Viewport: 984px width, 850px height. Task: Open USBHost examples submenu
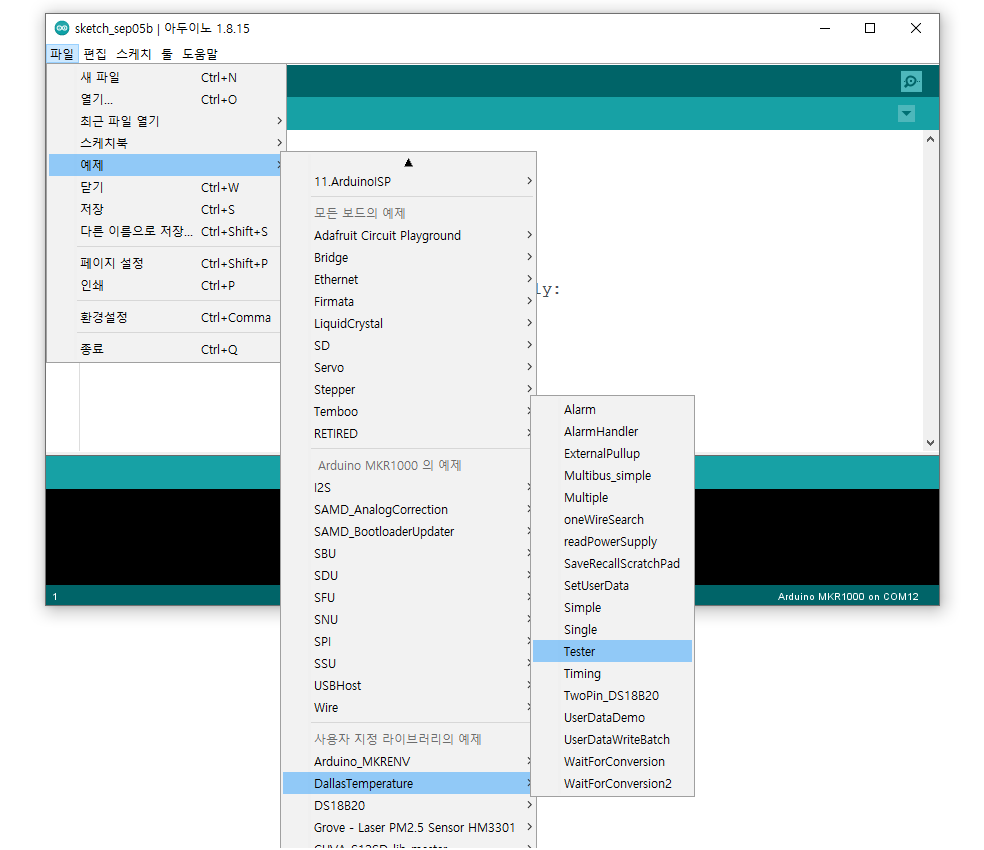coord(407,685)
